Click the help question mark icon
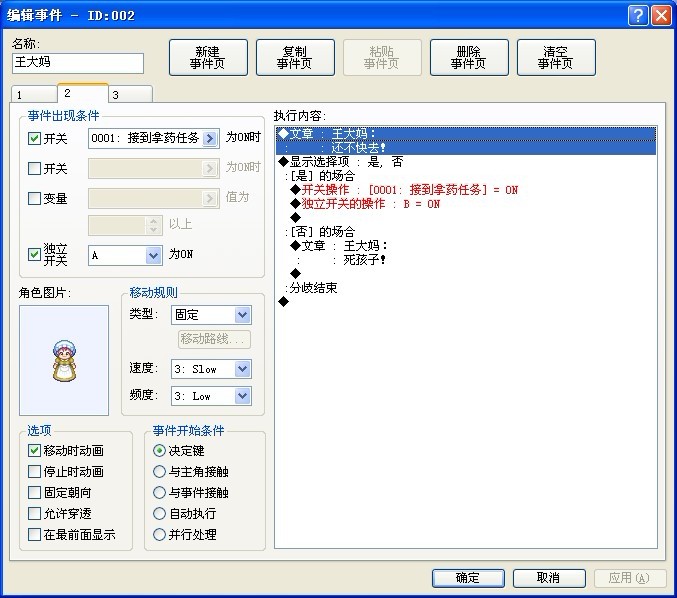 (638, 16)
